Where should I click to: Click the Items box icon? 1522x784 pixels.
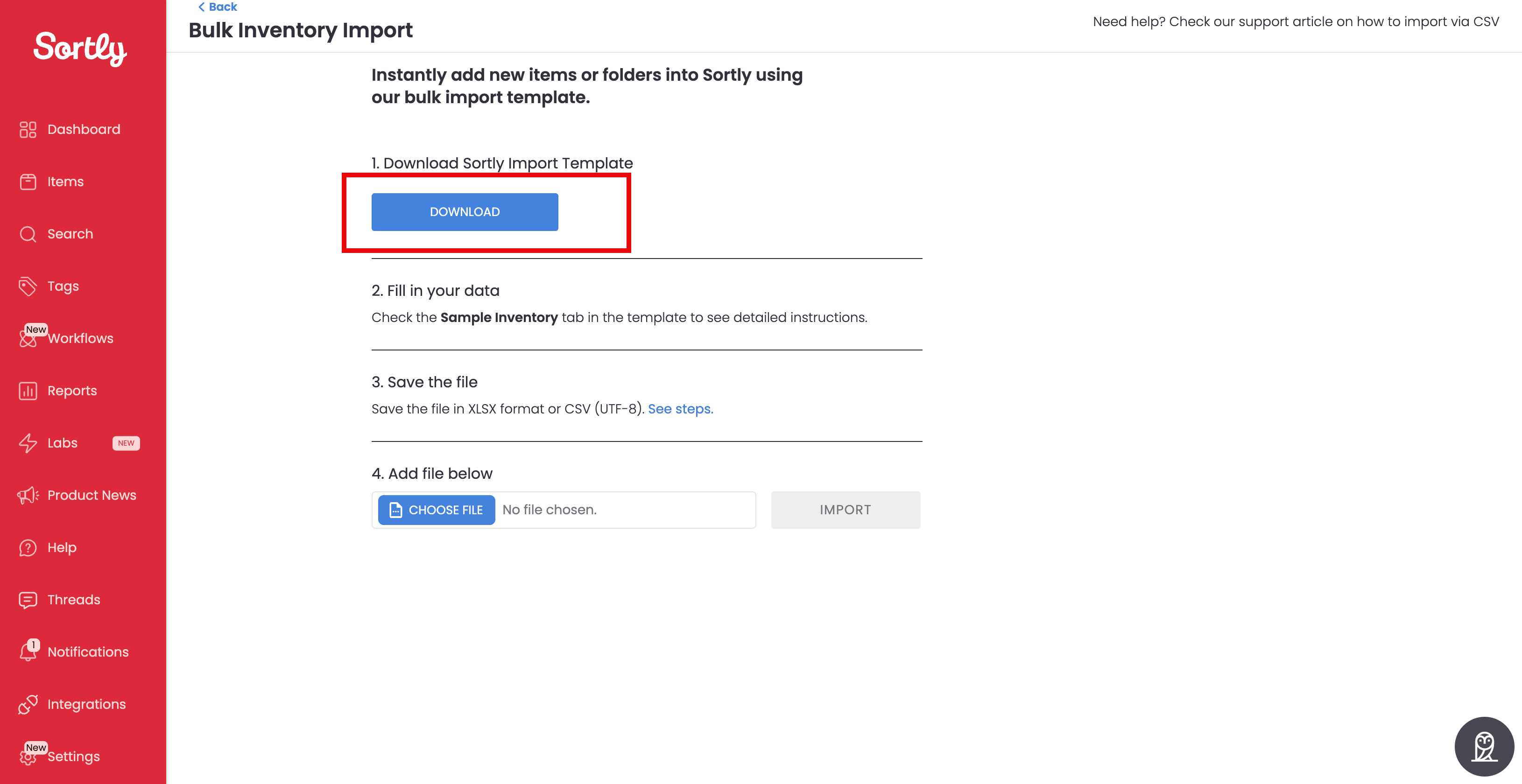(28, 182)
